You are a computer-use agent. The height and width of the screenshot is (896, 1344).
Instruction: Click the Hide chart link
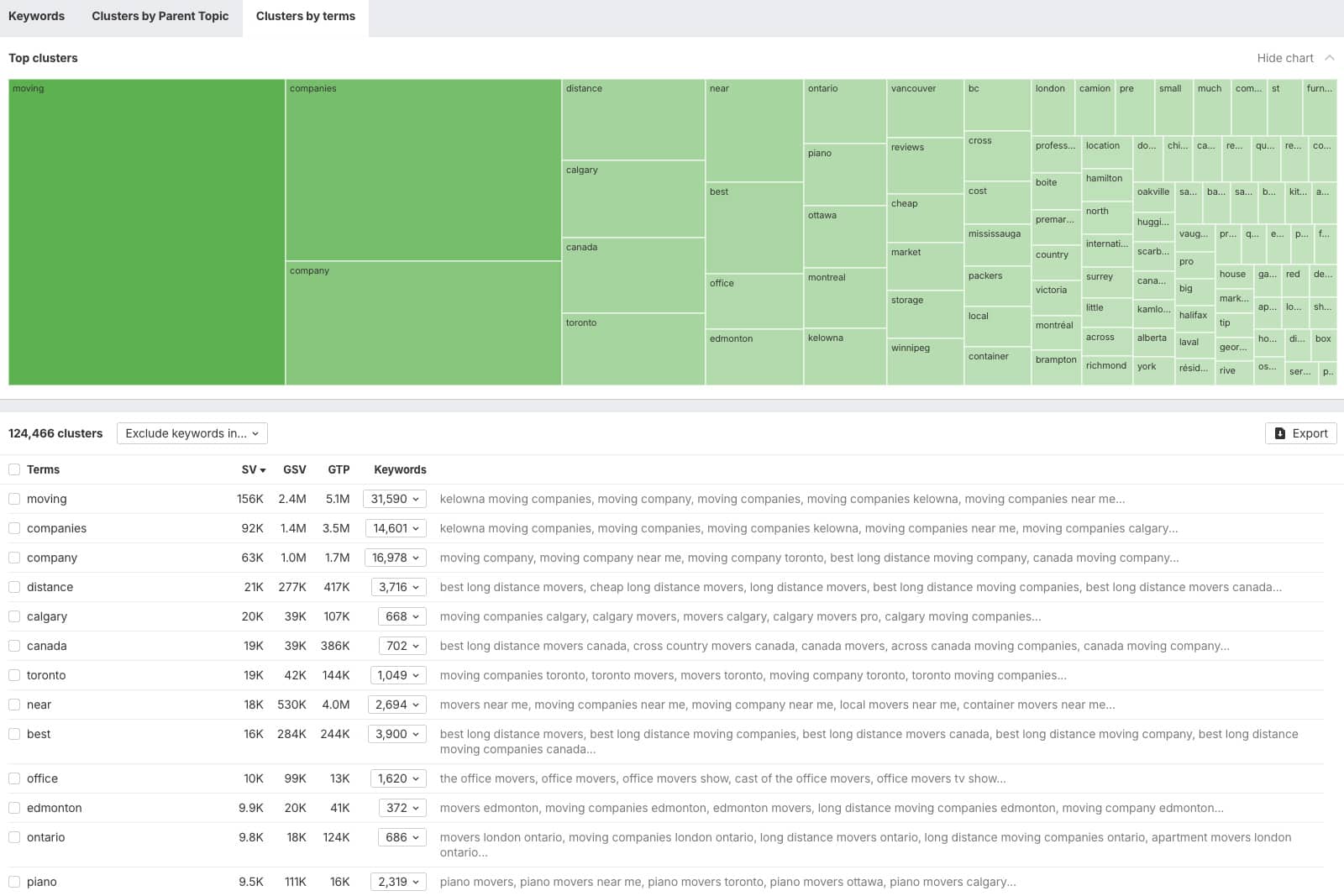tap(1284, 58)
